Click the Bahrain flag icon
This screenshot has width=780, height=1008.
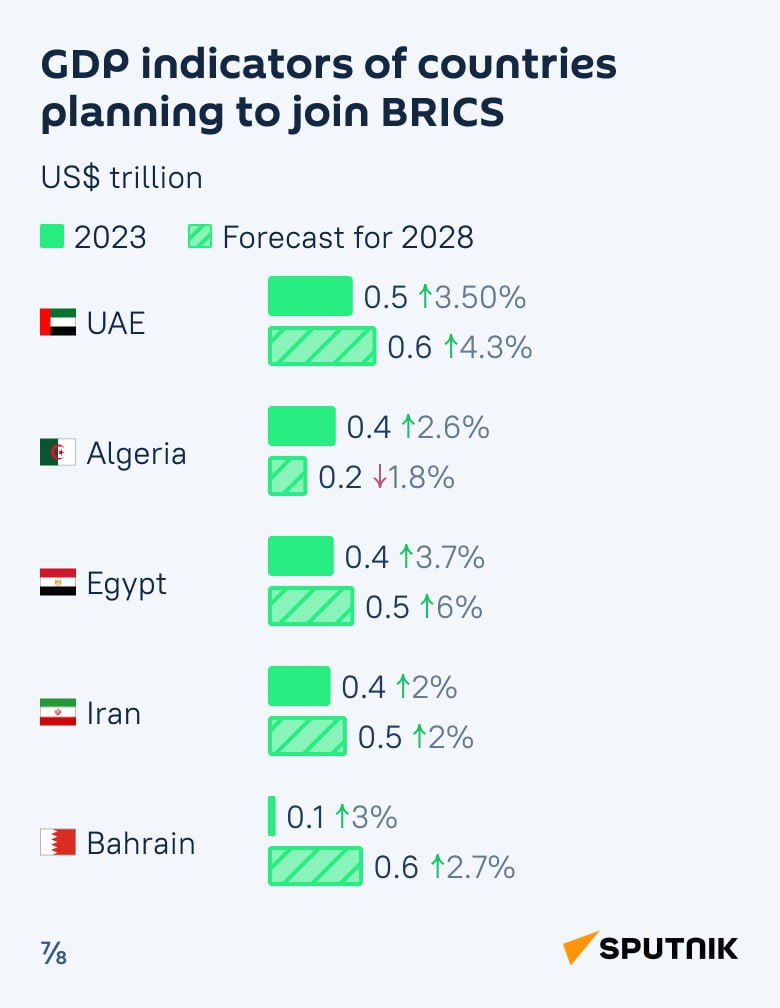[57, 843]
